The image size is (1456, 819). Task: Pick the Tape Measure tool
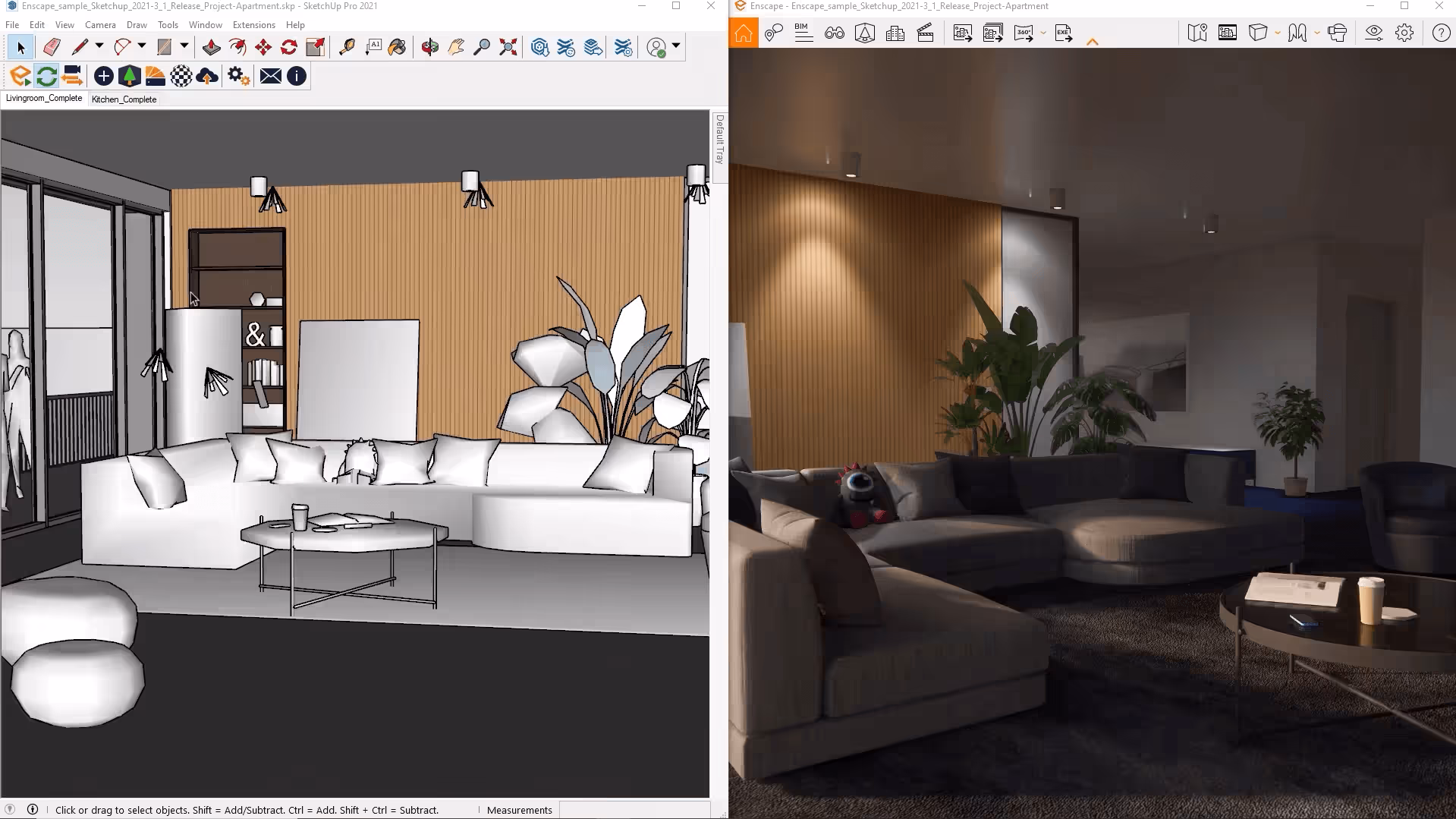click(x=347, y=47)
